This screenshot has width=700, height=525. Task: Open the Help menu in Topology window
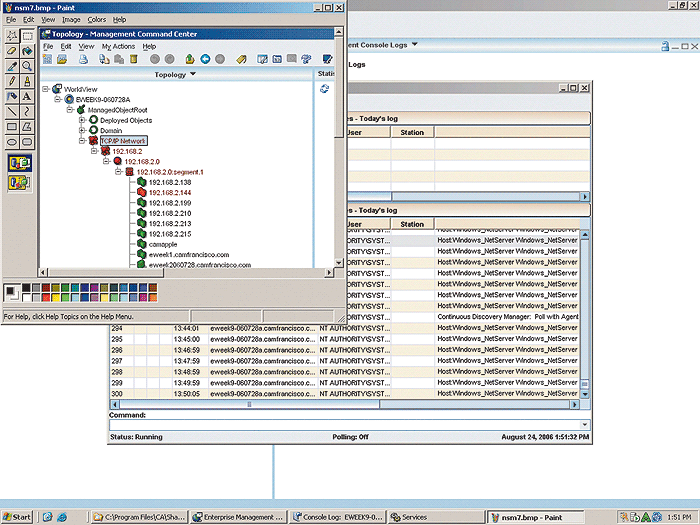tap(149, 46)
